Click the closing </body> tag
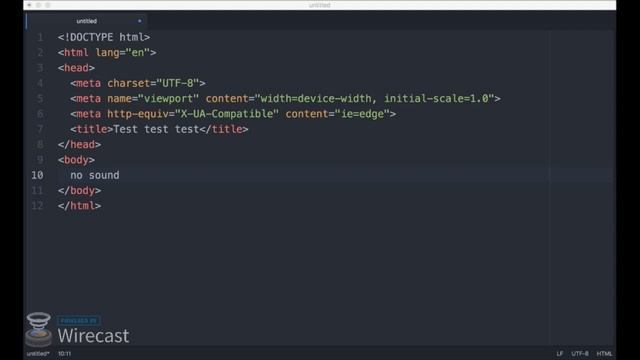The image size is (640, 360). (x=79, y=191)
